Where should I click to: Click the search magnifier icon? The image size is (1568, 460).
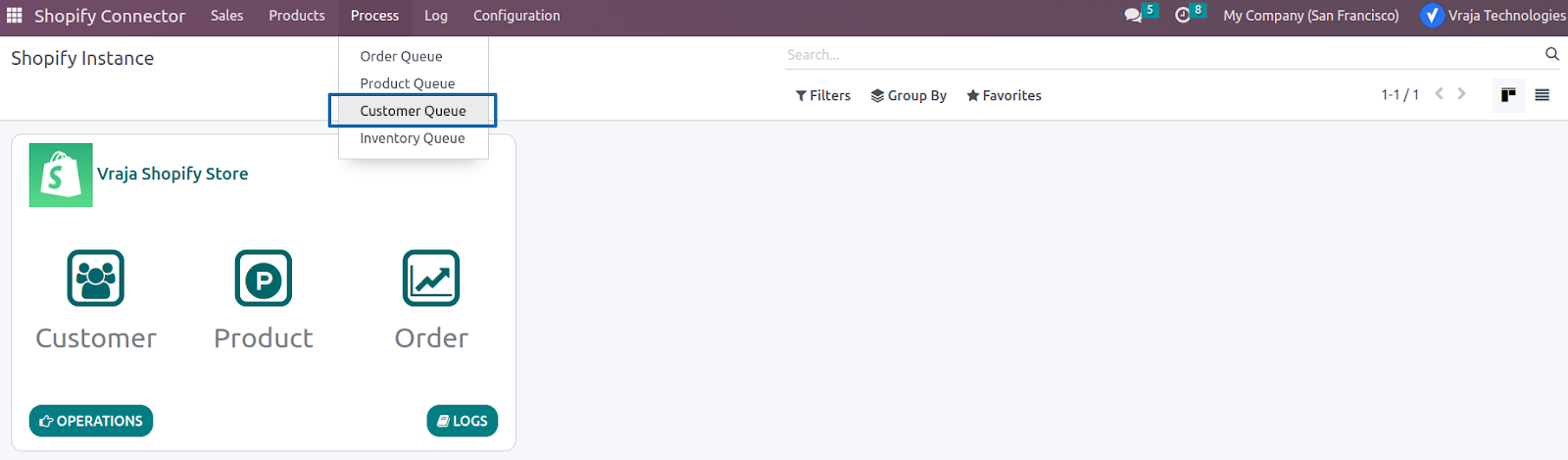(1551, 54)
